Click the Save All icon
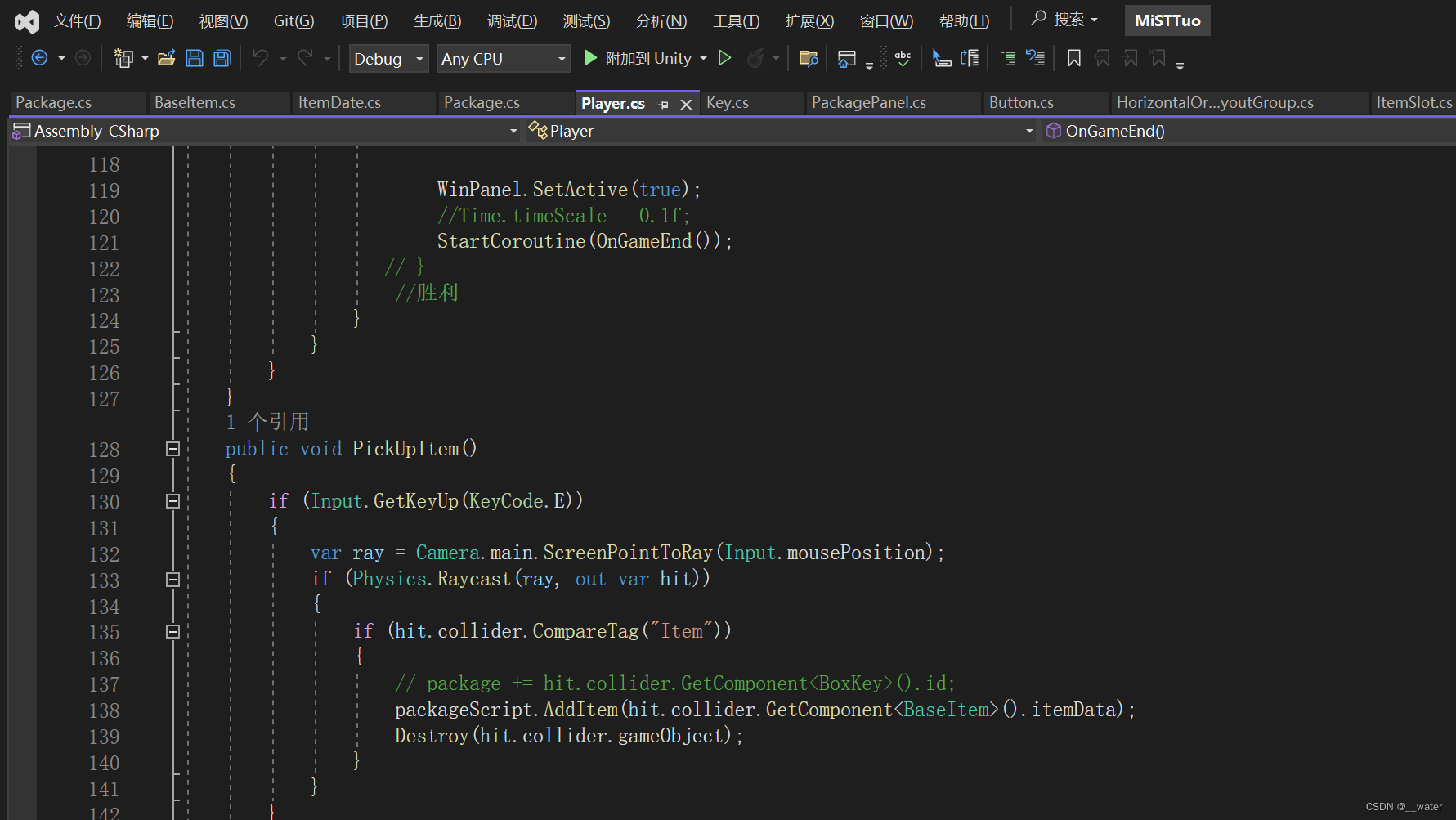Viewport: 1456px width, 820px height. tap(222, 58)
